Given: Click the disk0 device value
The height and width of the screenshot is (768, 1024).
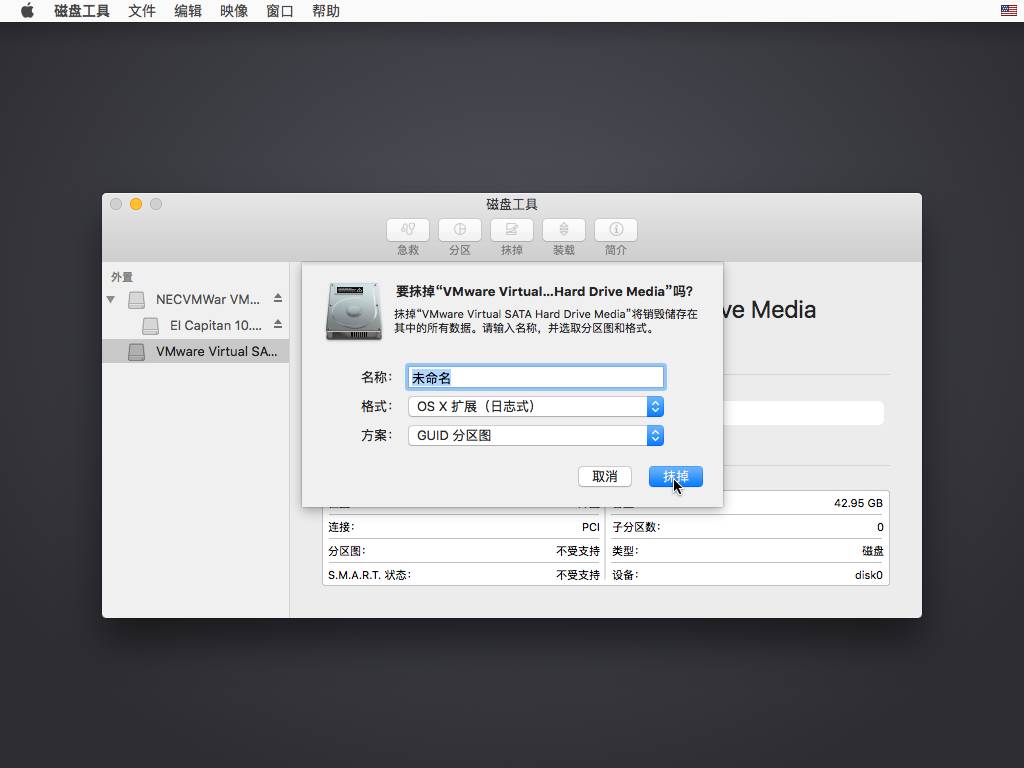Looking at the screenshot, I should pos(869,575).
